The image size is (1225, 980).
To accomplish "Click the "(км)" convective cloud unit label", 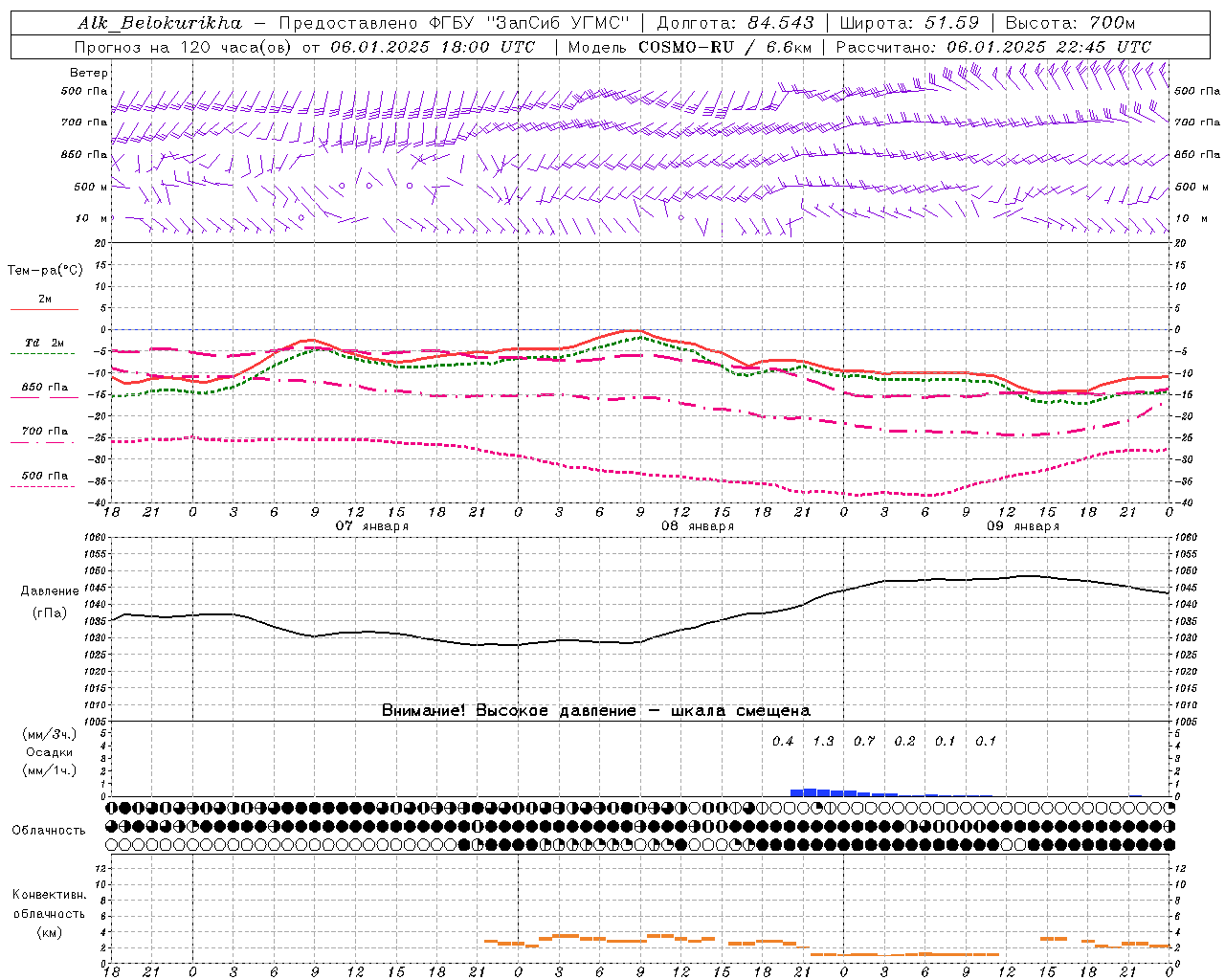I will pyautogui.click(x=49, y=932).
